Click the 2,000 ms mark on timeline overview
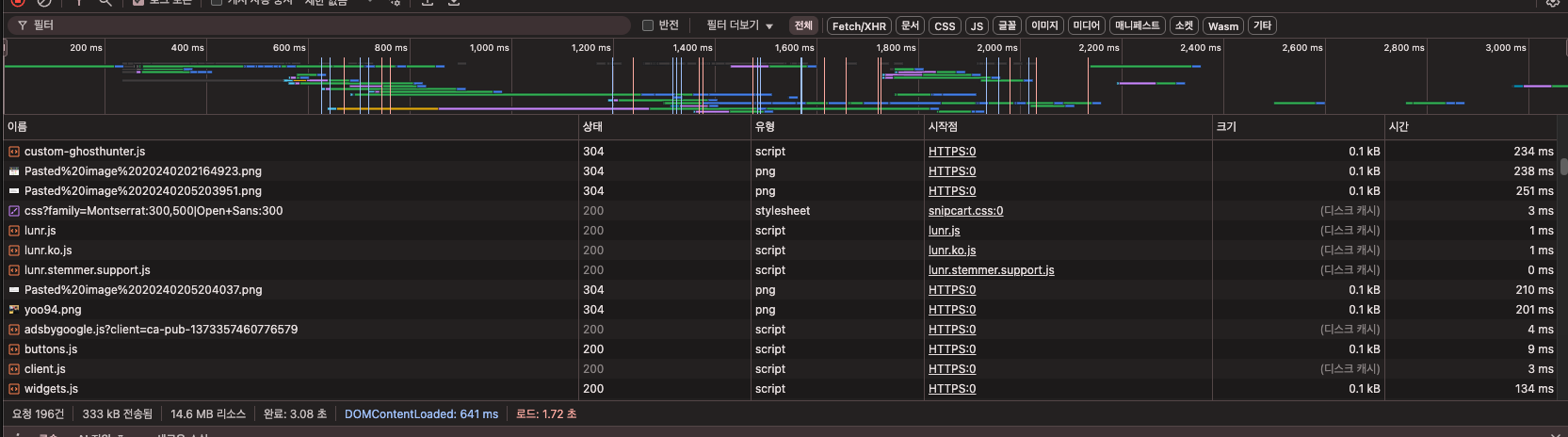 click(x=996, y=48)
